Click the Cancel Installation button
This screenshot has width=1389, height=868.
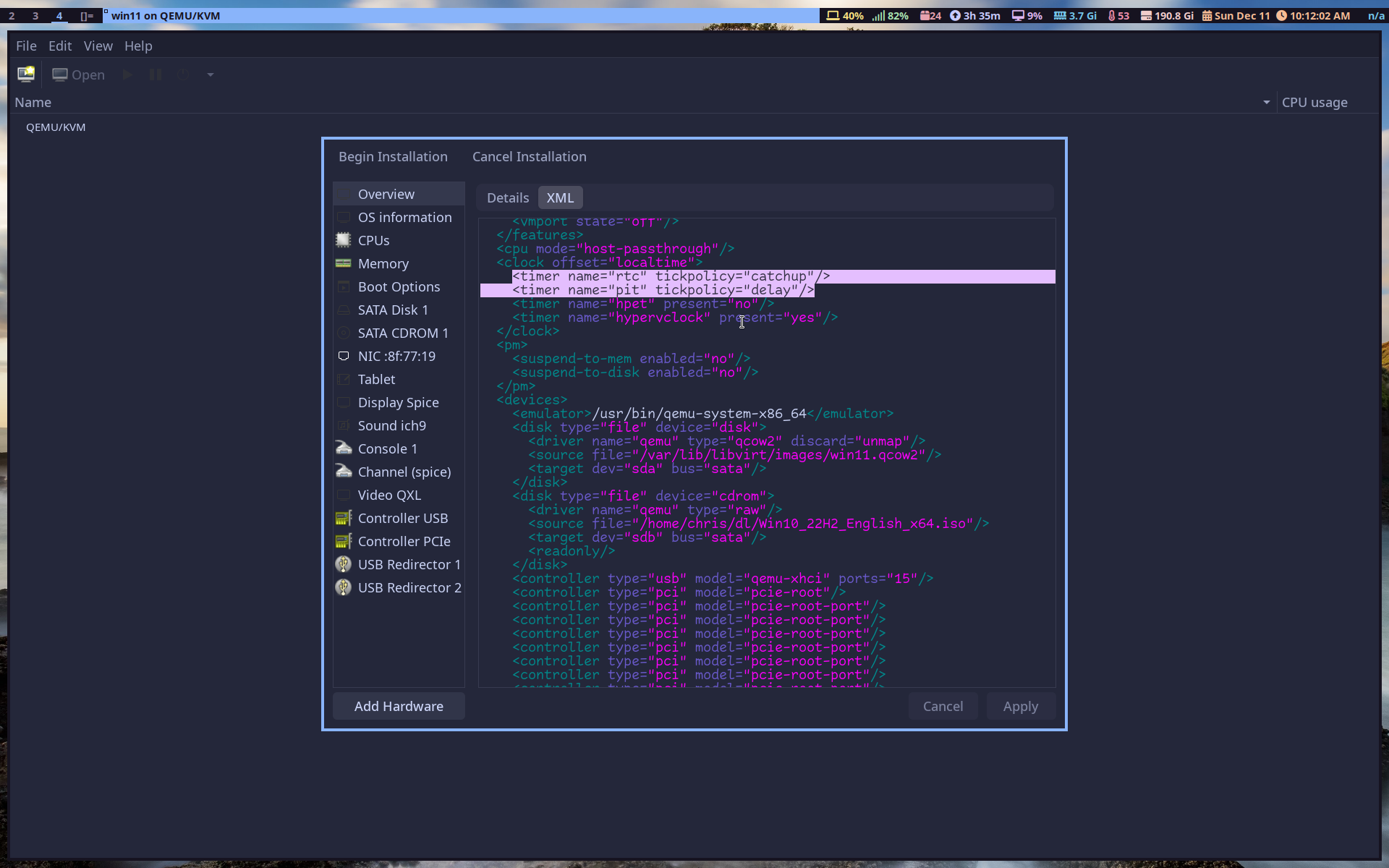pyautogui.click(x=529, y=156)
